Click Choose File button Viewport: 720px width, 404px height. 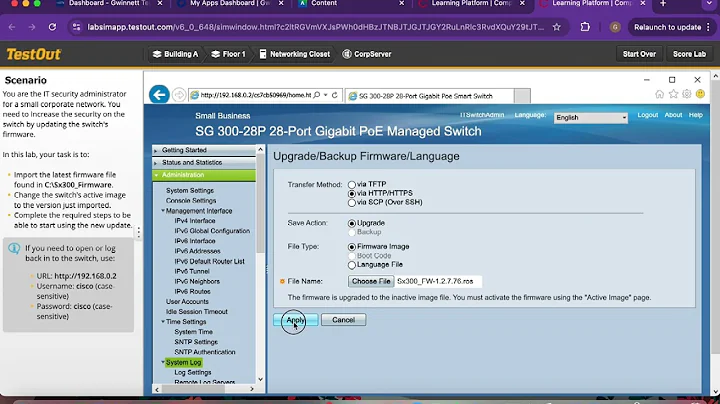coord(371,281)
